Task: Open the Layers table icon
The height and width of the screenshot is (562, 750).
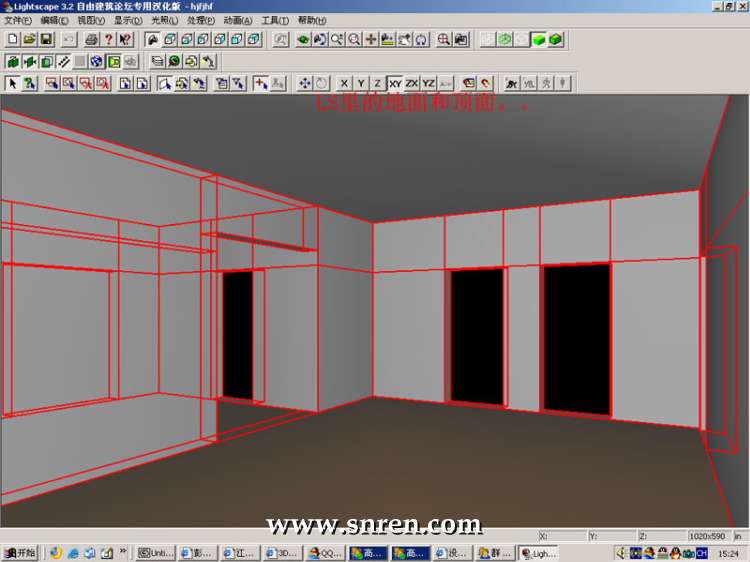Action: coord(157,61)
